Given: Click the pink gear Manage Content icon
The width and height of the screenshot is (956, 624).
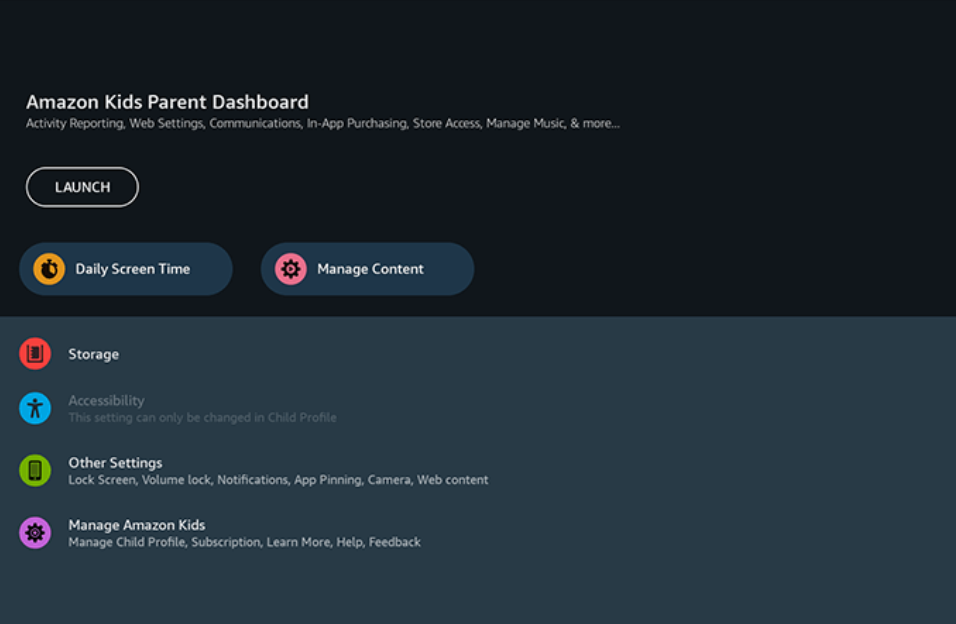Looking at the screenshot, I should (291, 269).
